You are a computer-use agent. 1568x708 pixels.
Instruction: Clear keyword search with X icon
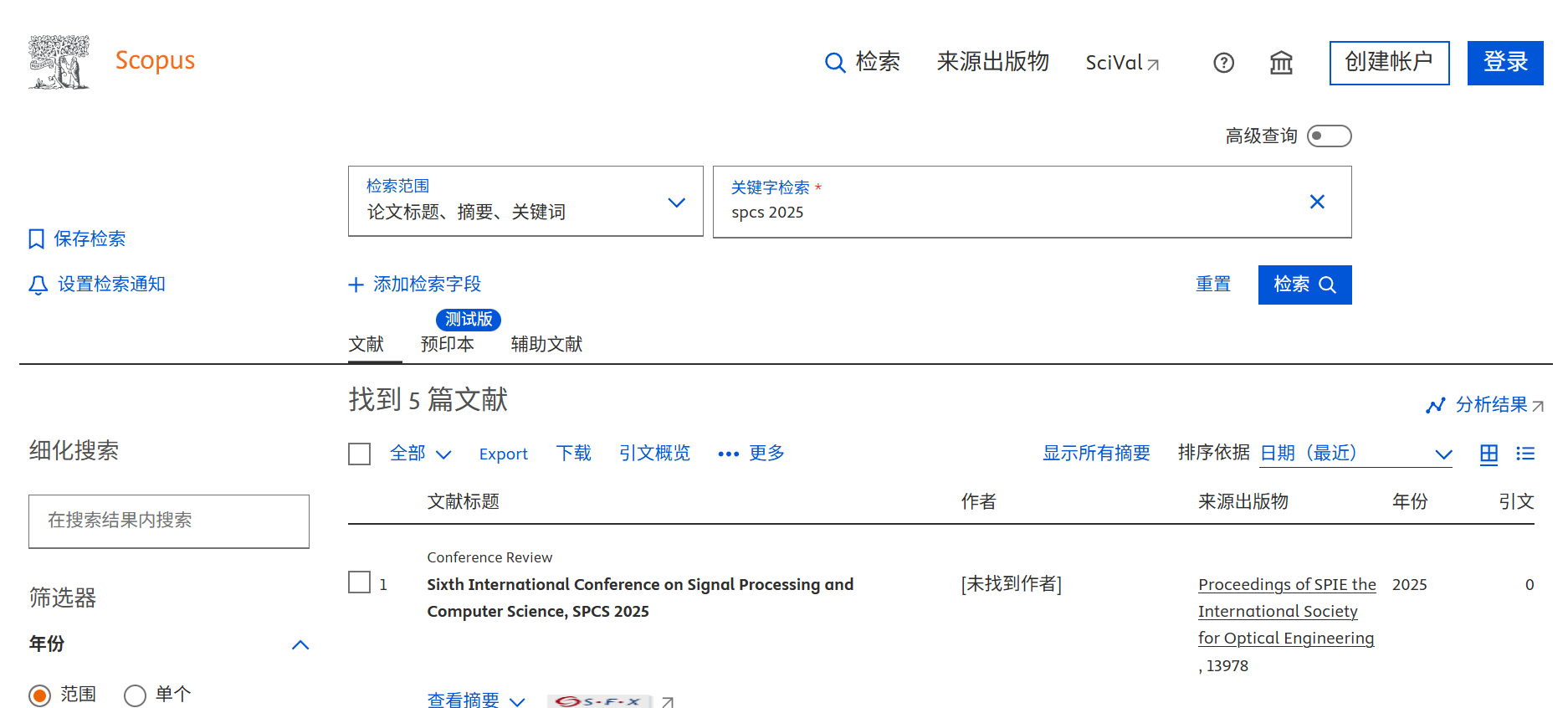[x=1317, y=202]
